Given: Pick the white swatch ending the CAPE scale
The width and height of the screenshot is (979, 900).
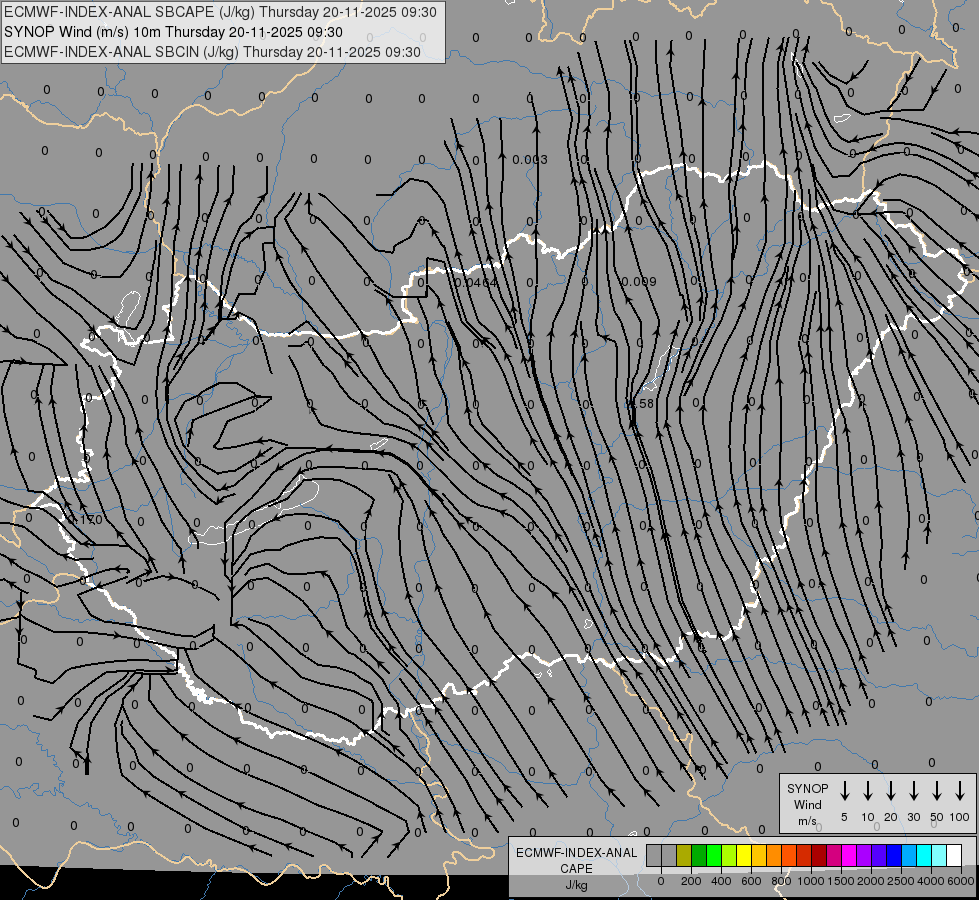Looking at the screenshot, I should pos(955,855).
